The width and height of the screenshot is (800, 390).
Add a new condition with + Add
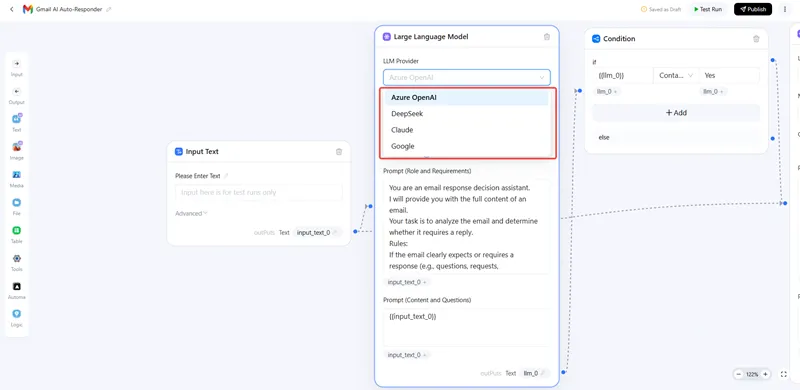(676, 113)
